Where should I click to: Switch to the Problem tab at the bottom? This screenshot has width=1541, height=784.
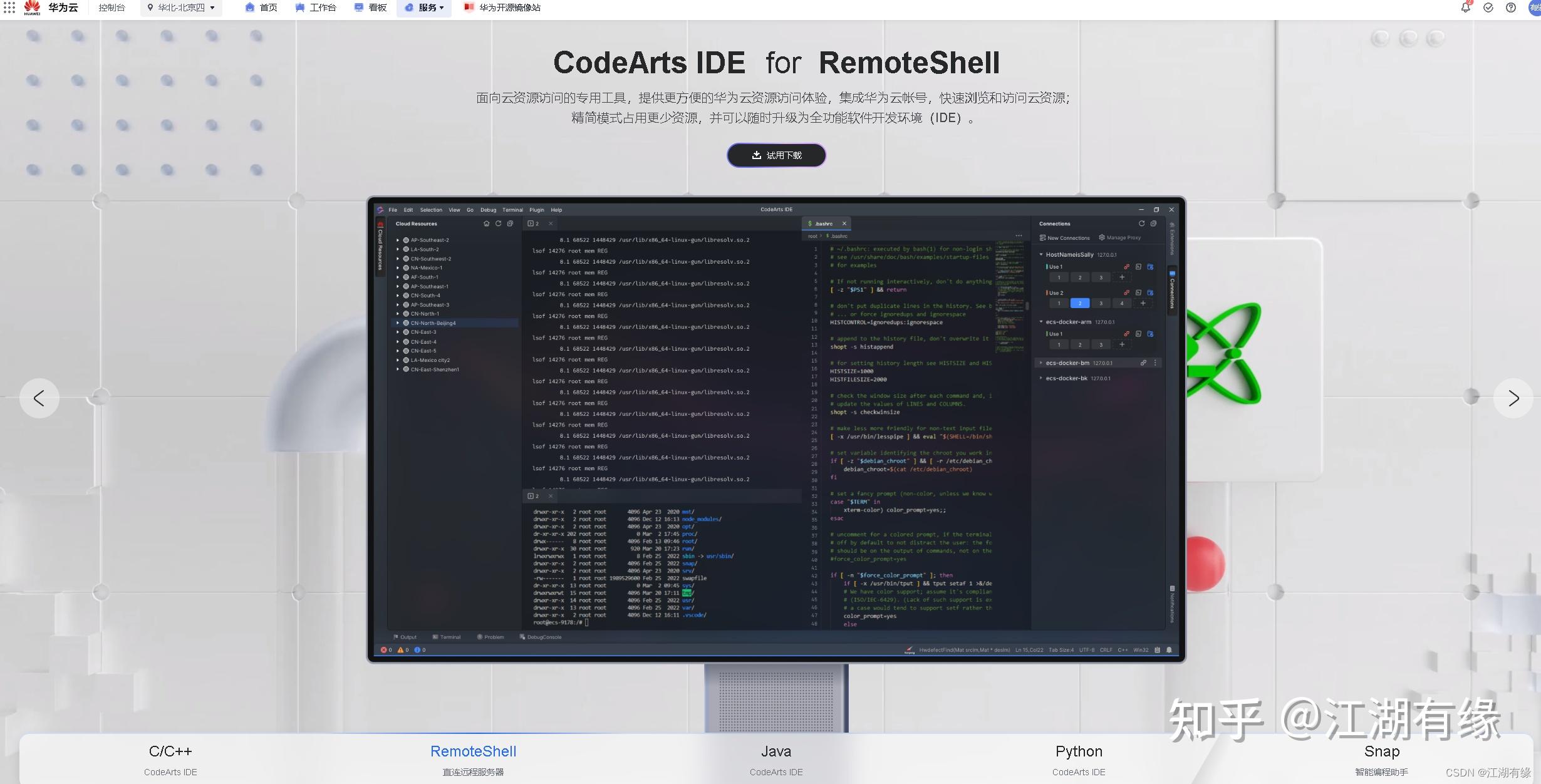click(x=492, y=637)
